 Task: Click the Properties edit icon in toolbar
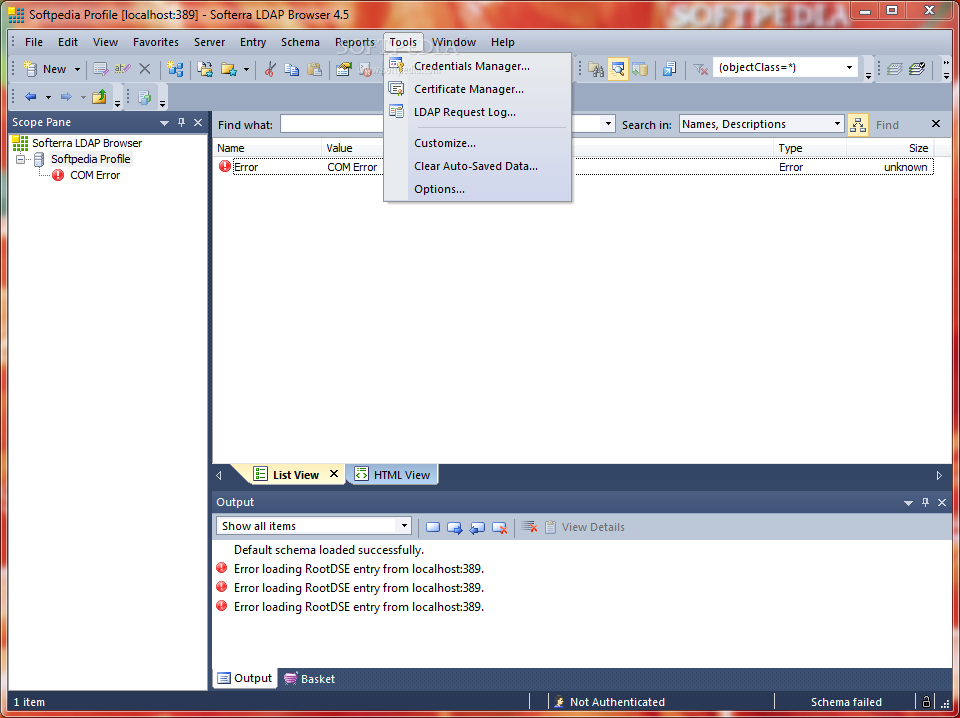pyautogui.click(x=100, y=69)
